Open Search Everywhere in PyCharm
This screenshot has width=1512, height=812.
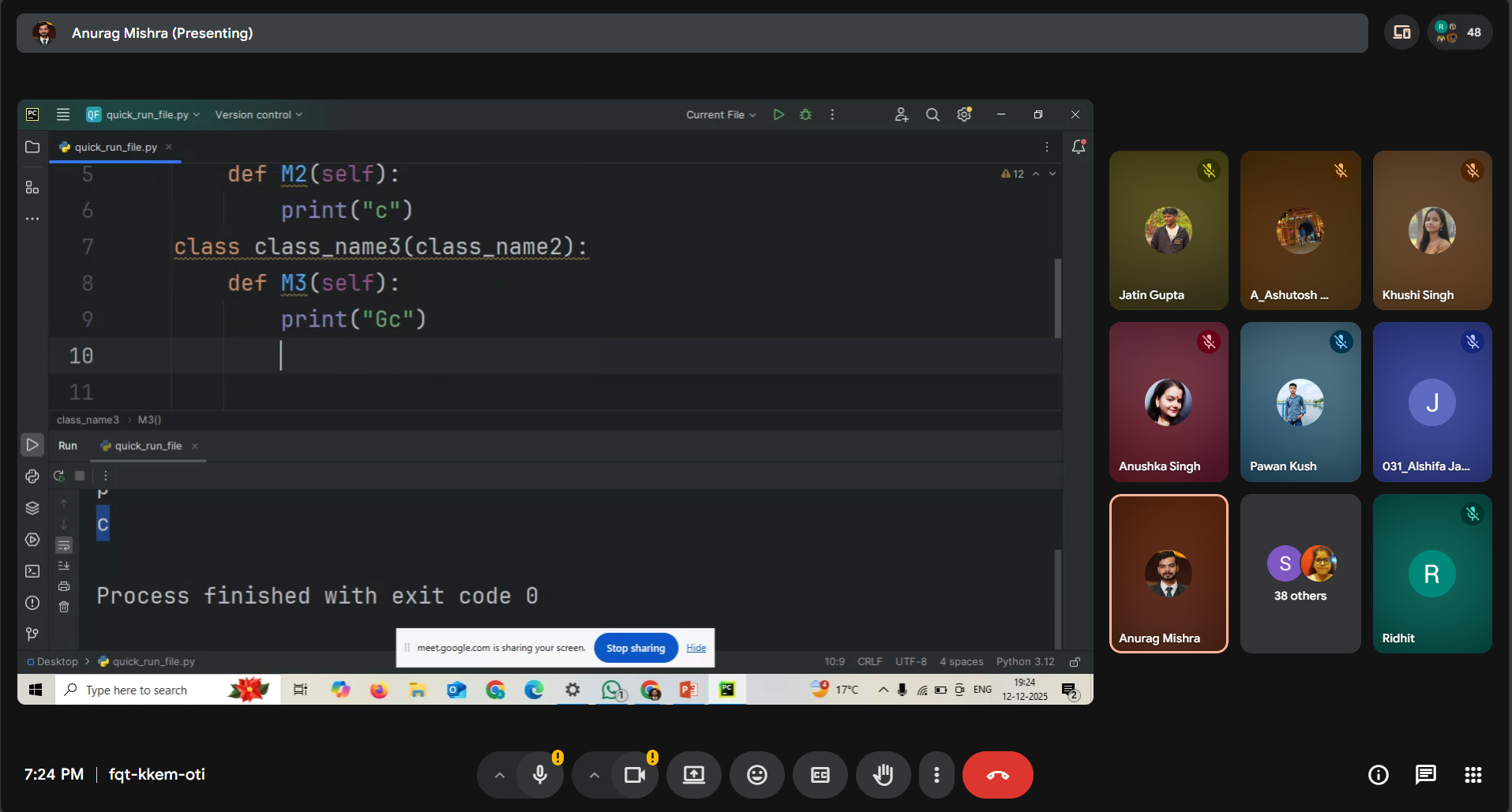pyautogui.click(x=932, y=114)
